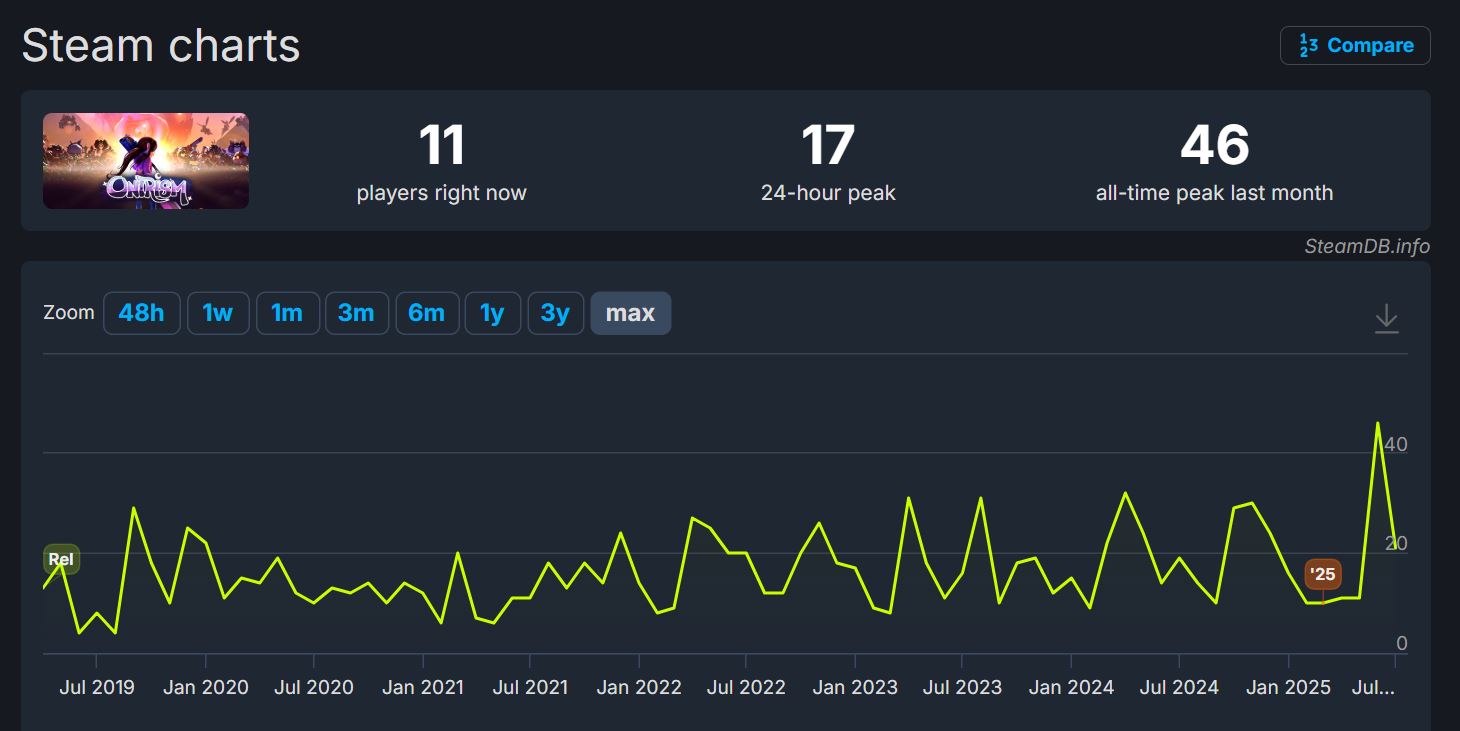The height and width of the screenshot is (731, 1460).
Task: Click the 46 all-time peak stat
Action: pyautogui.click(x=1214, y=161)
